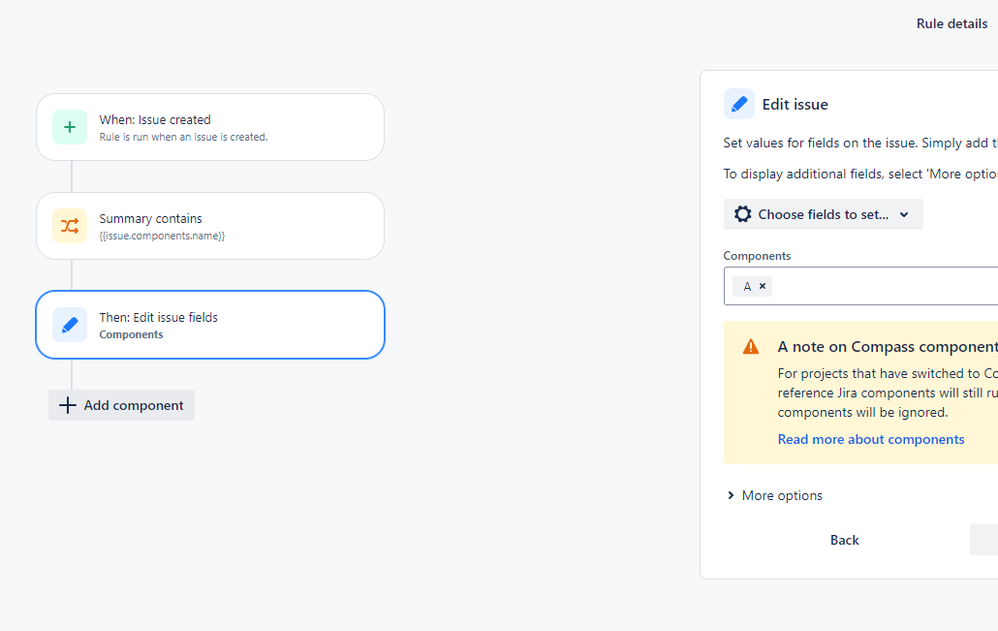Screen dimensions: 998x631
Task: Click the orange shuffle condition icon
Action: click(70, 226)
